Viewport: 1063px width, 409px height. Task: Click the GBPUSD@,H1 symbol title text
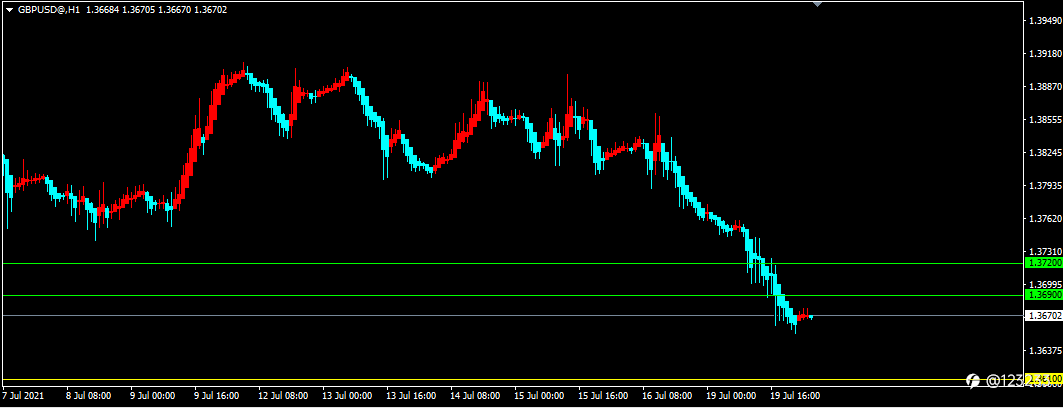click(x=49, y=10)
